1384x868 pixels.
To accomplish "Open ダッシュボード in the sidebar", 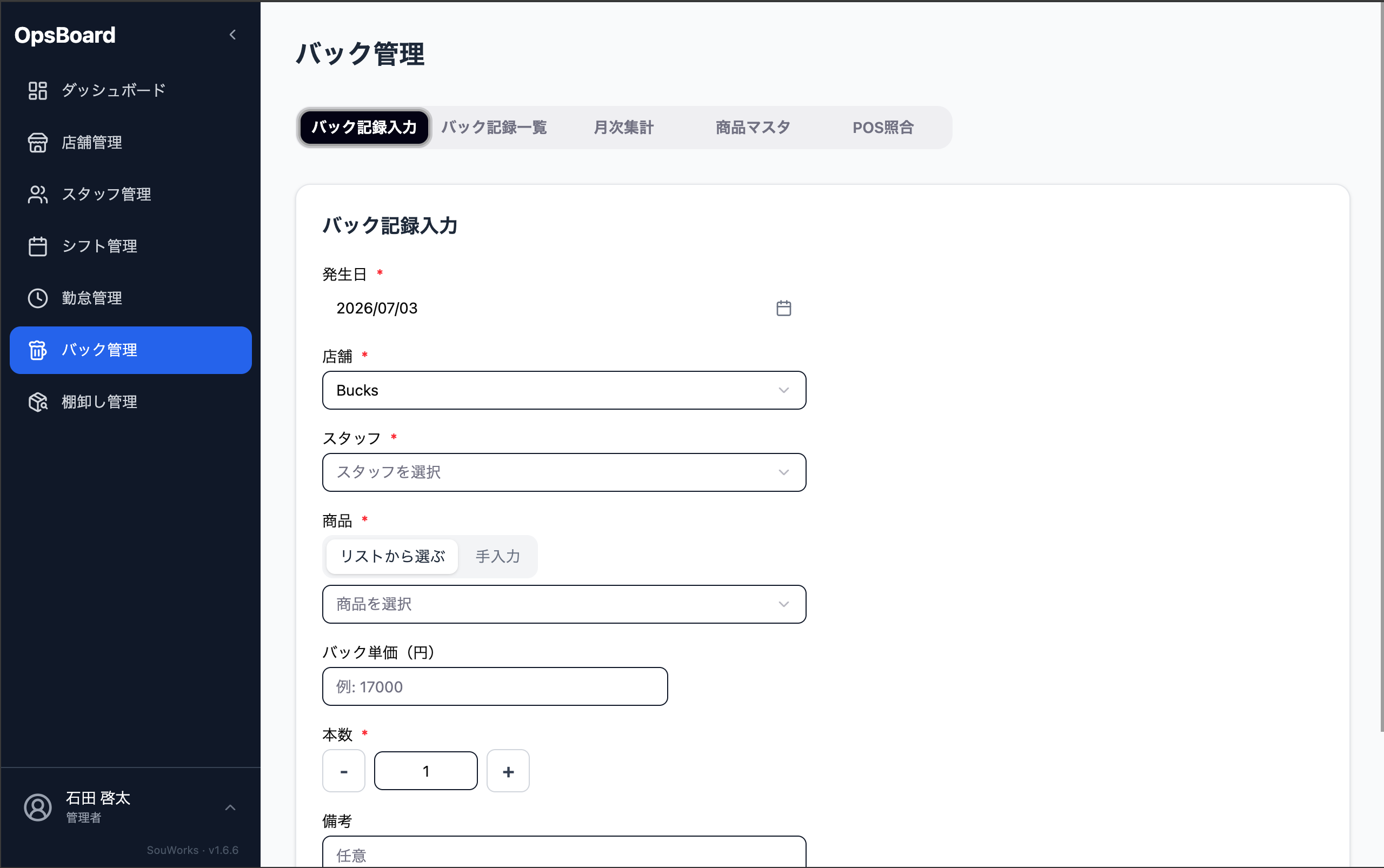I will (131, 91).
